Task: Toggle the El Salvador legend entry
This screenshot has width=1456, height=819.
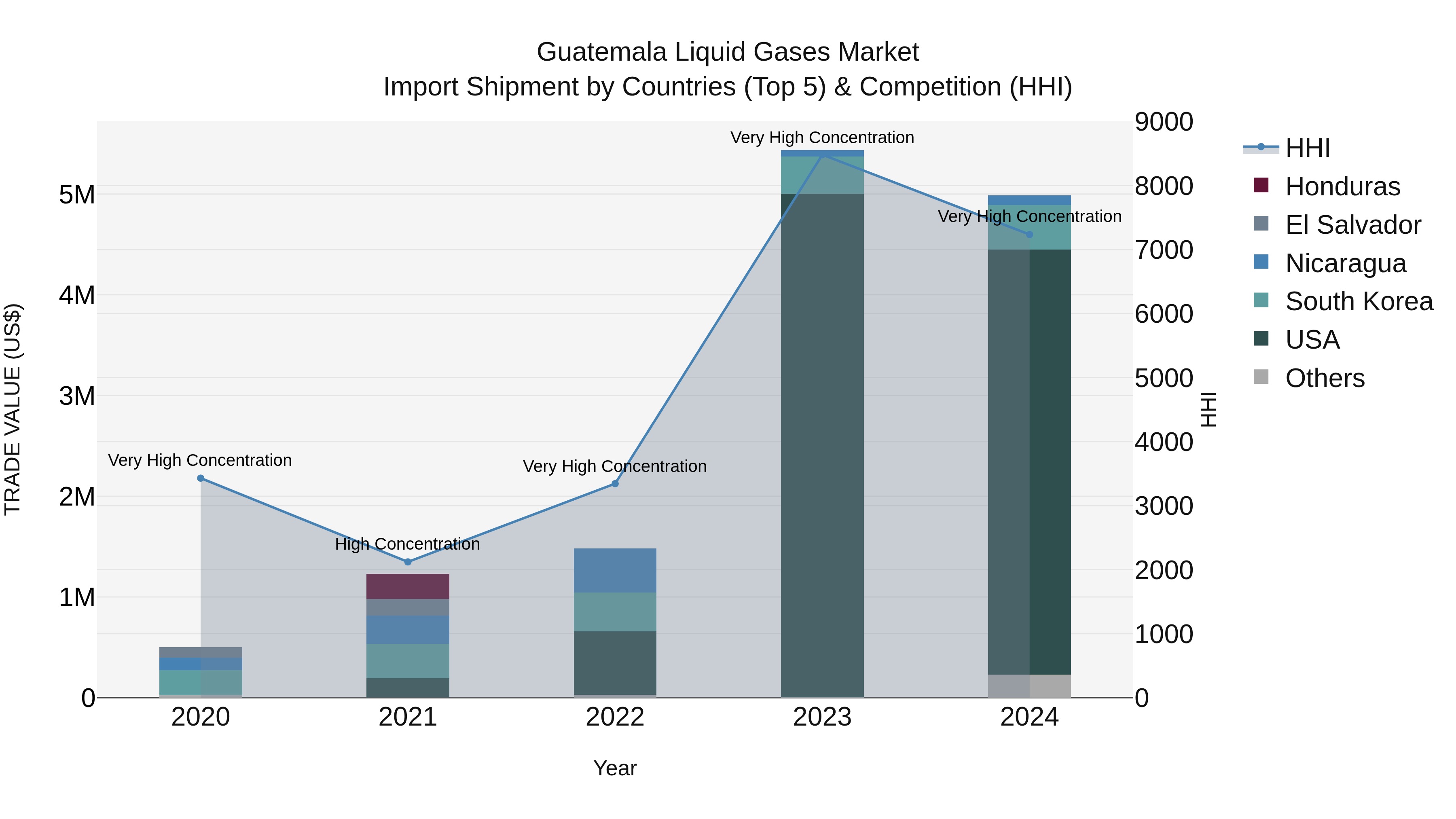Action: coord(1337,225)
